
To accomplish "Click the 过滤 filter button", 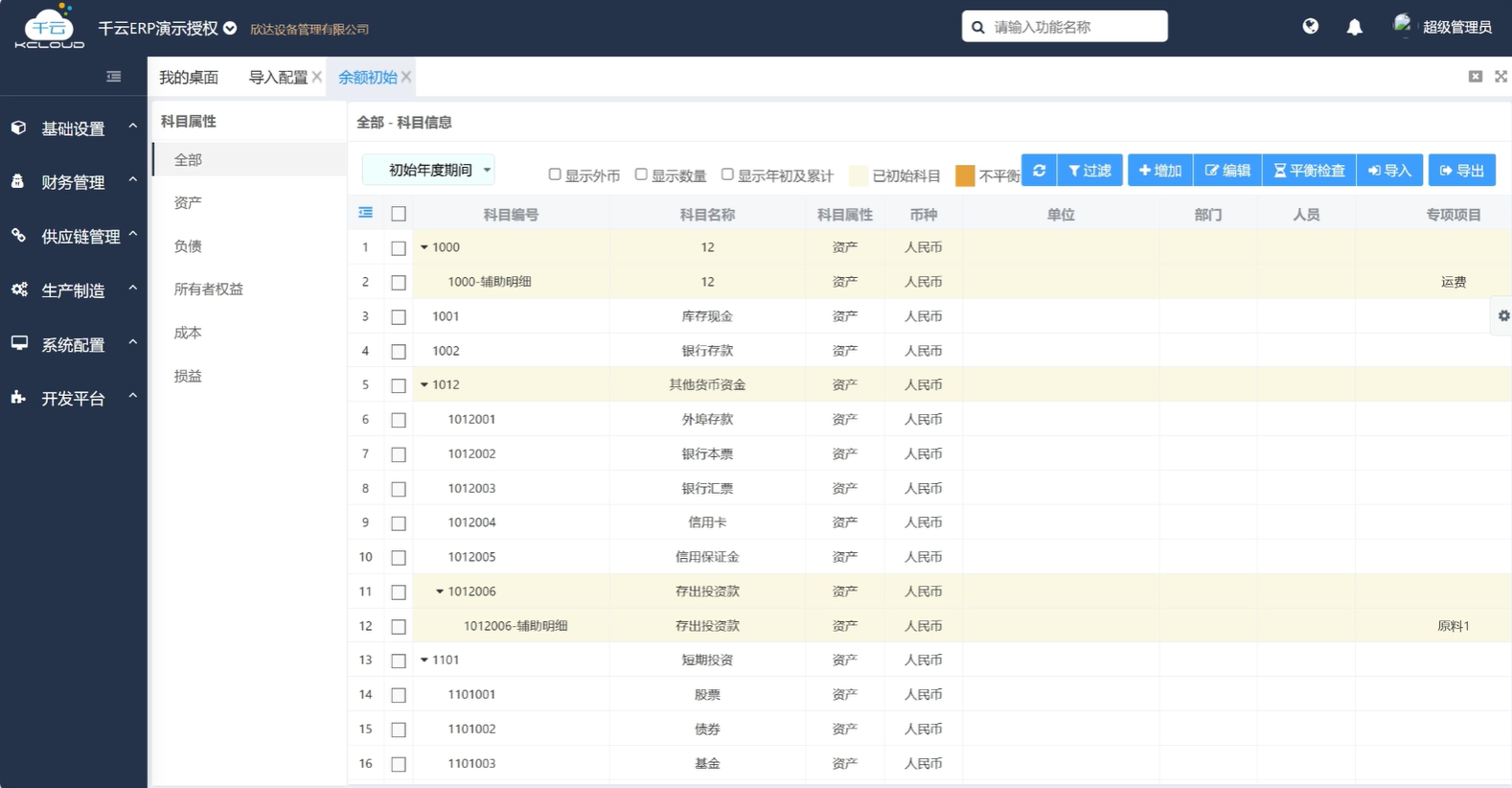I will pos(1089,171).
